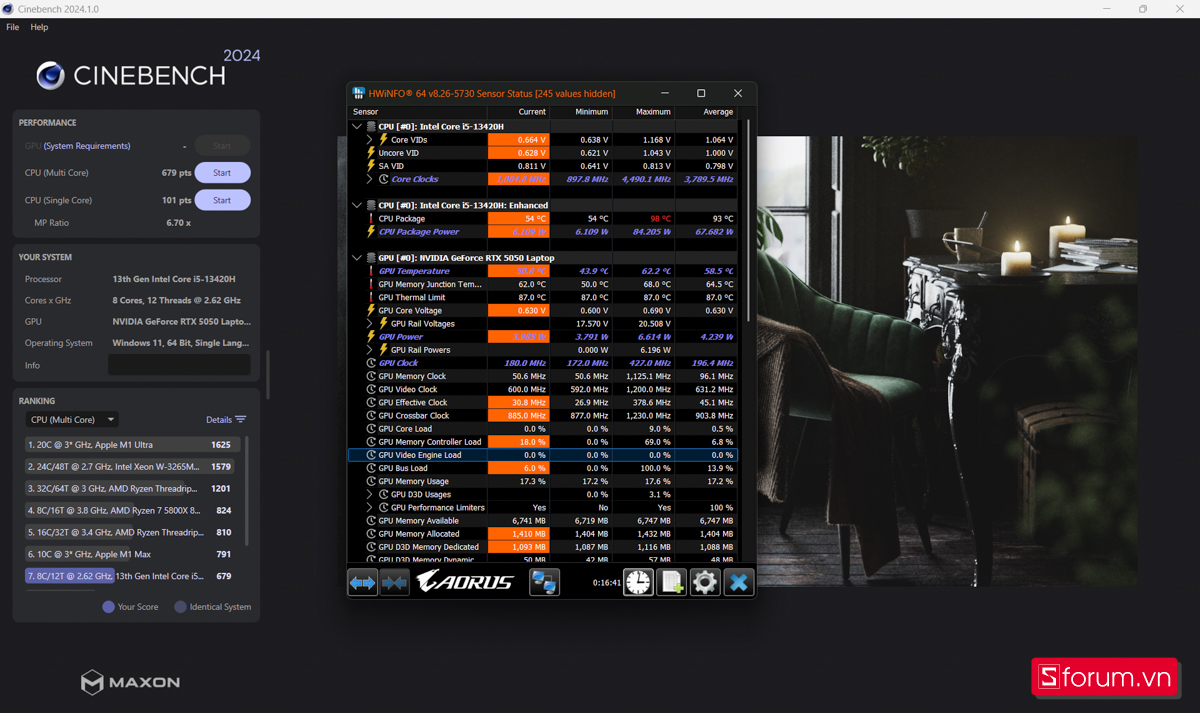
Task: Click the clock icon of GPU Memory Available
Action: coord(371,520)
